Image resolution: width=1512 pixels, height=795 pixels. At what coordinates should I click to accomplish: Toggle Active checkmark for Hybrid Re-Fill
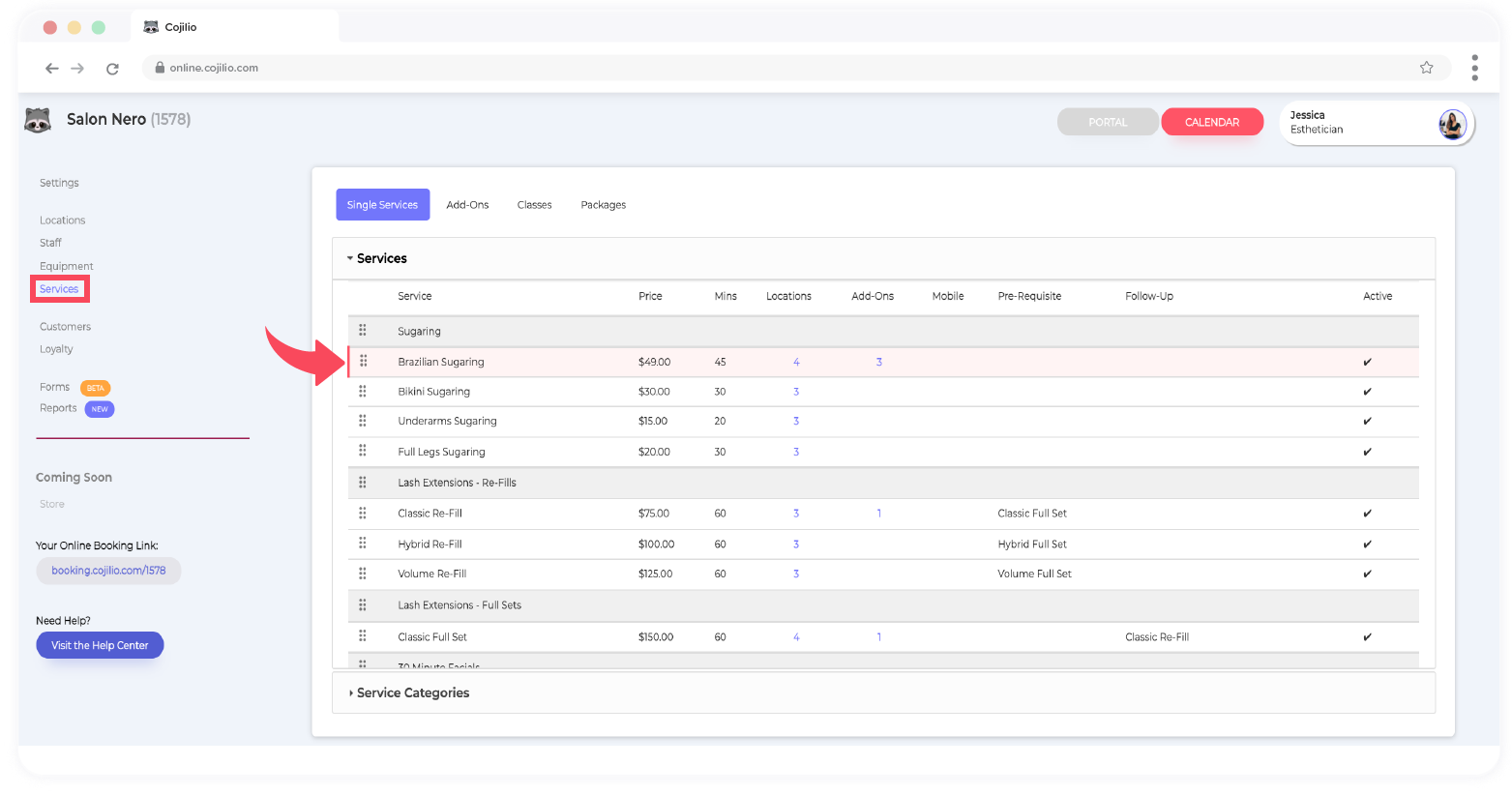pos(1367,545)
